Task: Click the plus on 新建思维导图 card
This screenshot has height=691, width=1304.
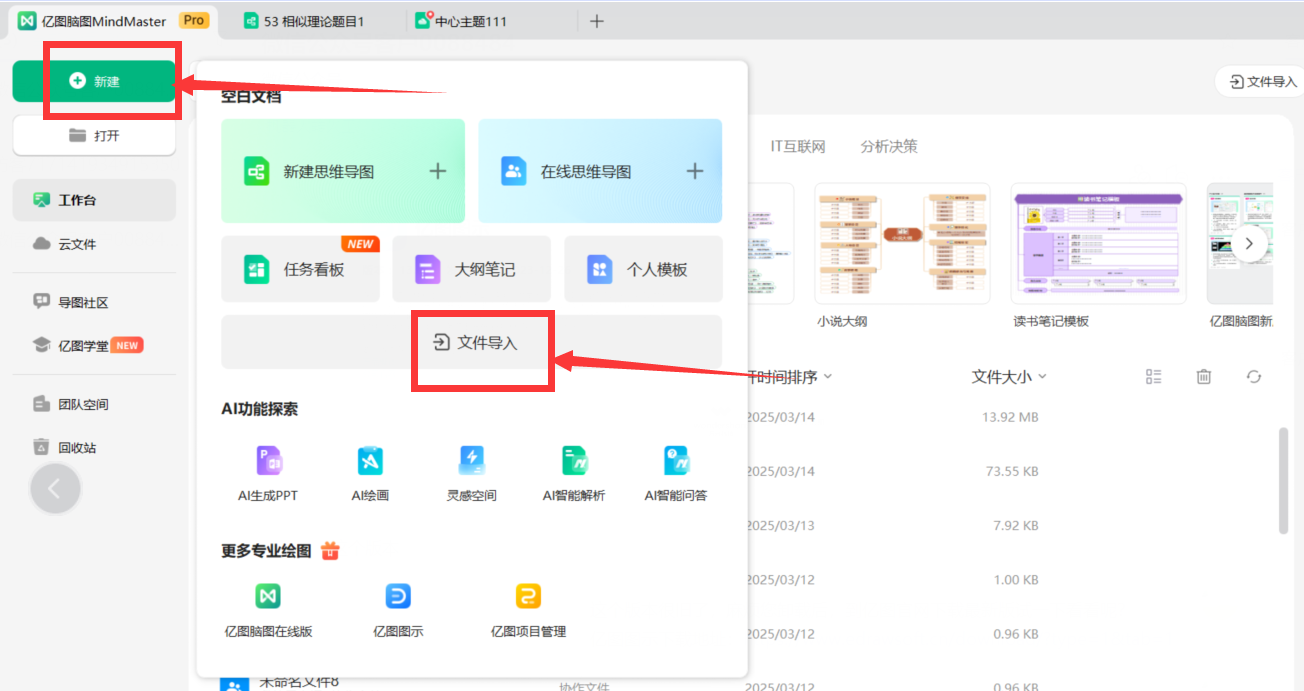Action: (438, 171)
